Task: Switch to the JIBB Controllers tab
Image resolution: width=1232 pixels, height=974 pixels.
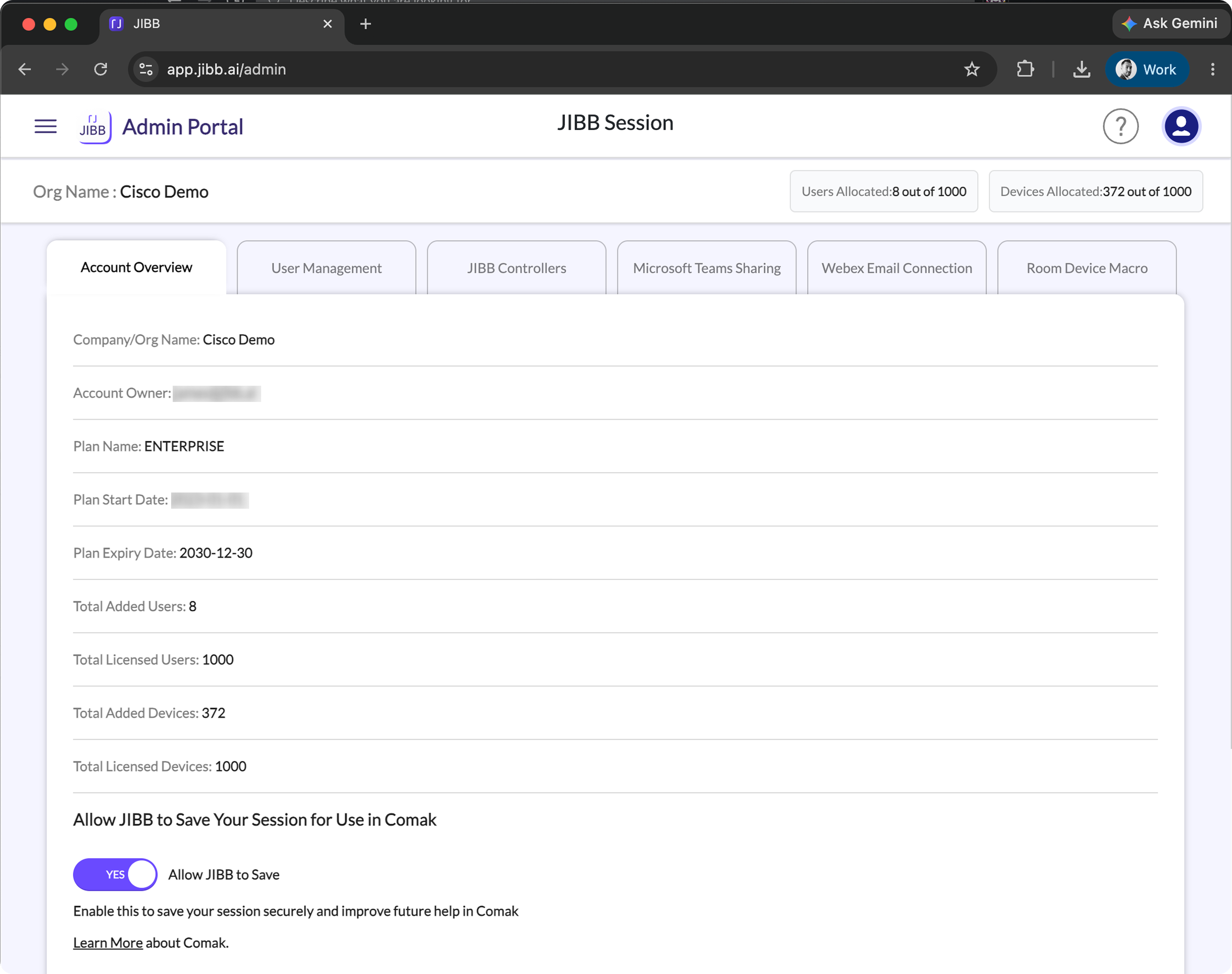Action: tap(517, 268)
